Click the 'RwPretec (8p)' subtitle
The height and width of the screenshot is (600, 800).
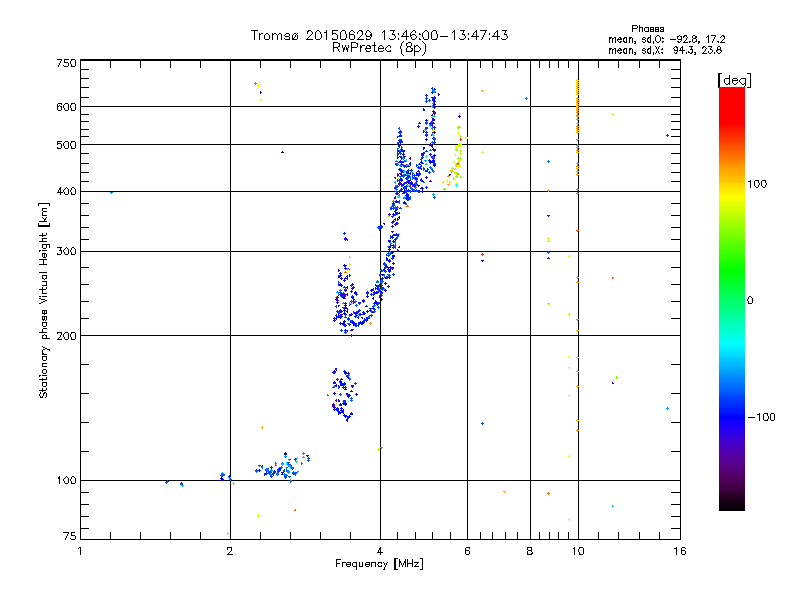[379, 48]
